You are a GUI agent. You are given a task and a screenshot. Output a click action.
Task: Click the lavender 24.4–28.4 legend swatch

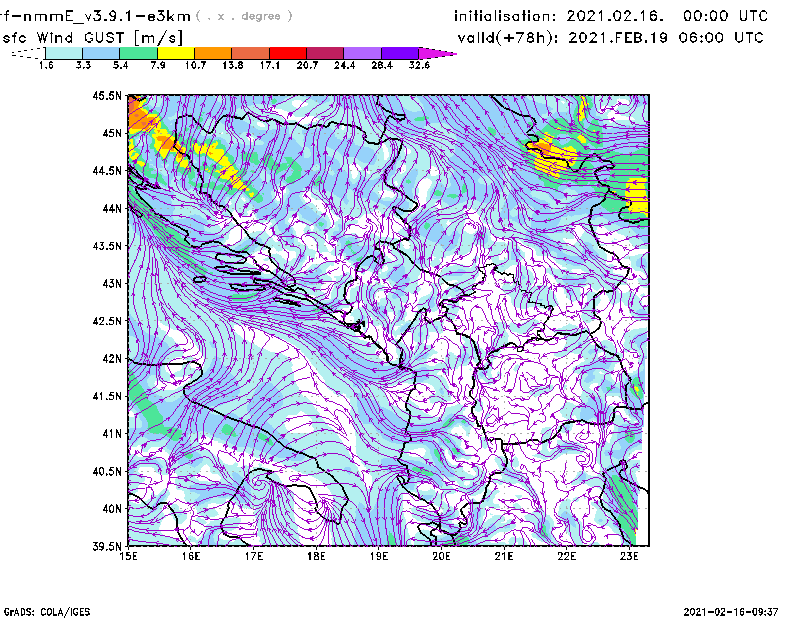(363, 53)
